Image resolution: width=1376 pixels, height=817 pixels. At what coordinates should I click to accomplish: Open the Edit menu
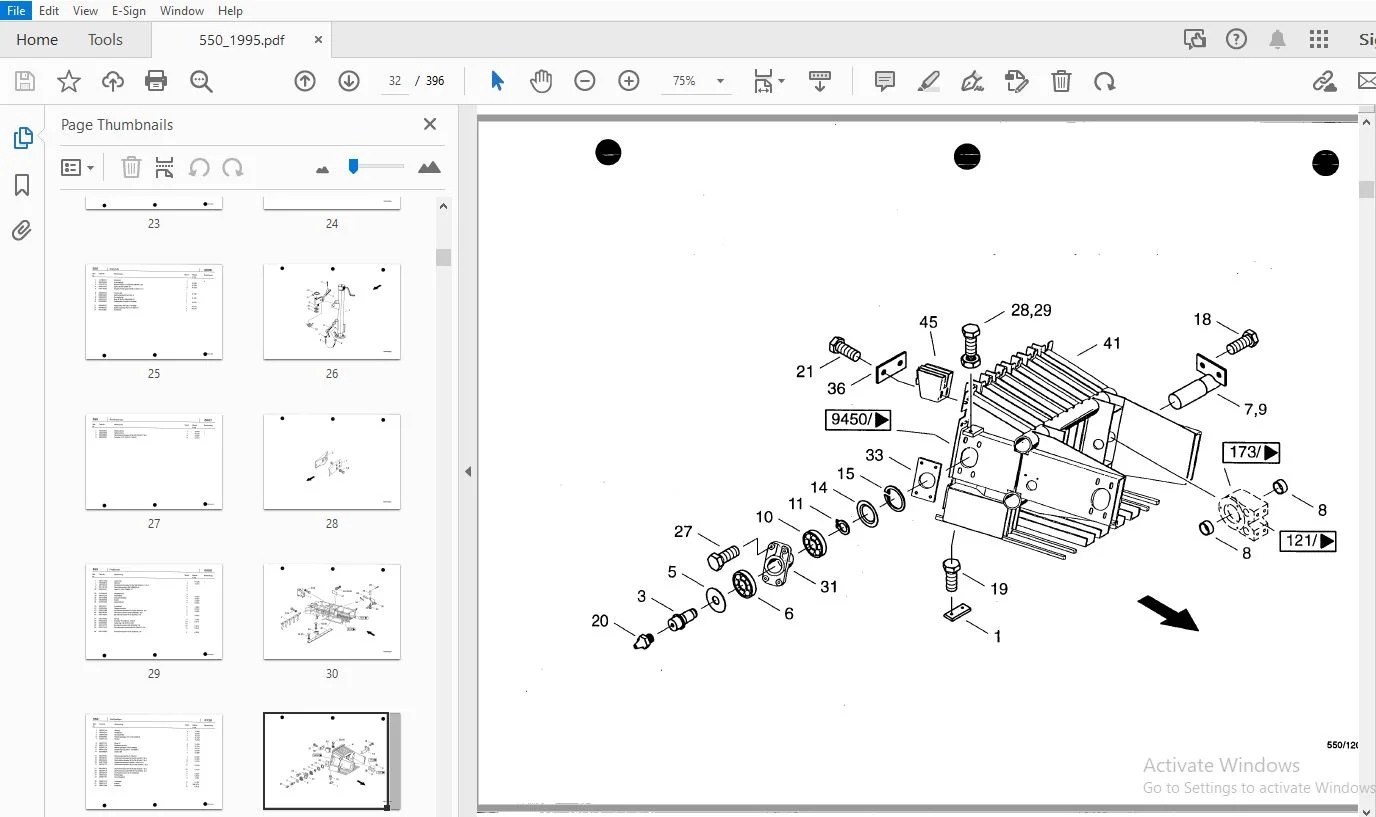(x=49, y=10)
